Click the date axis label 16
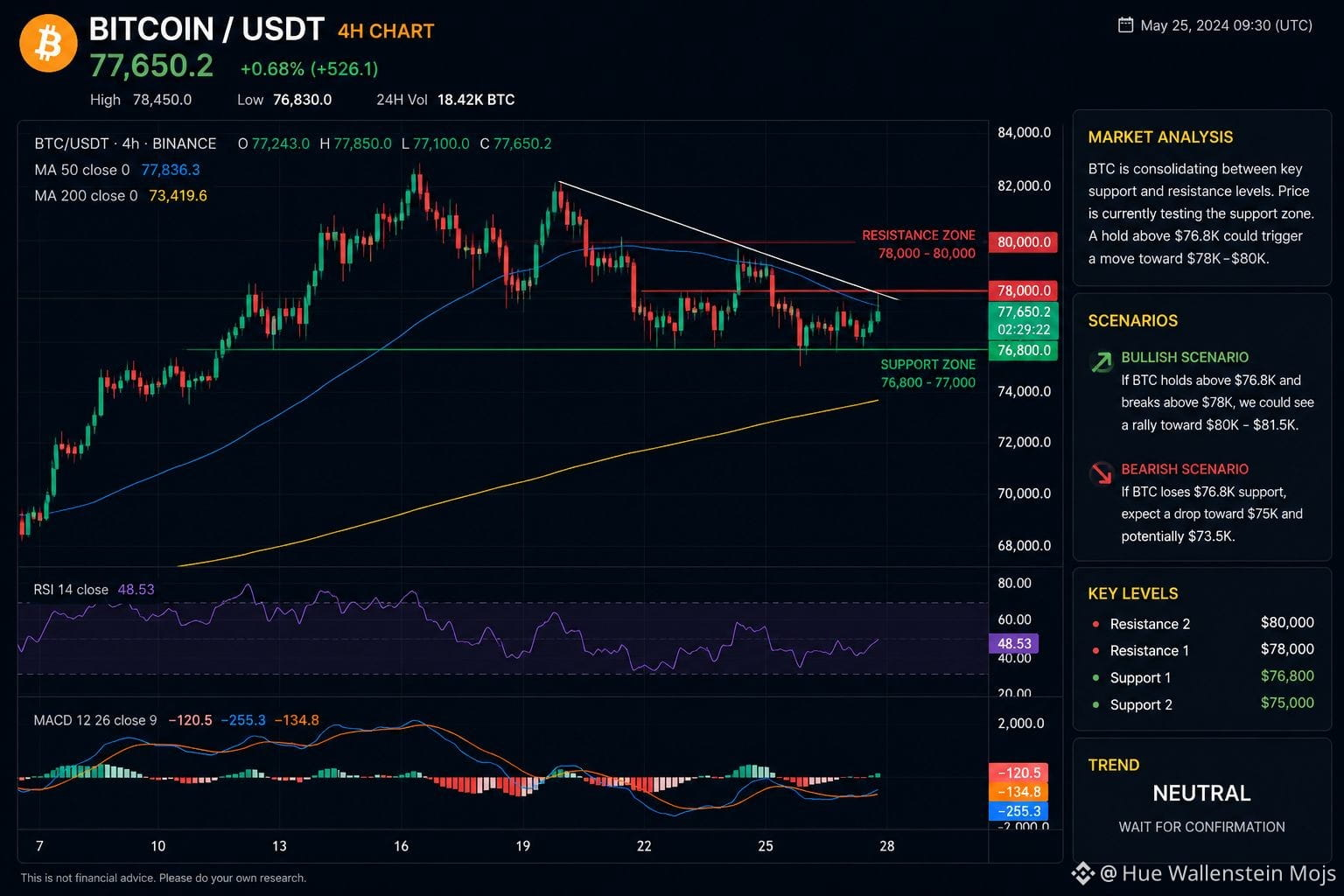 click(401, 846)
